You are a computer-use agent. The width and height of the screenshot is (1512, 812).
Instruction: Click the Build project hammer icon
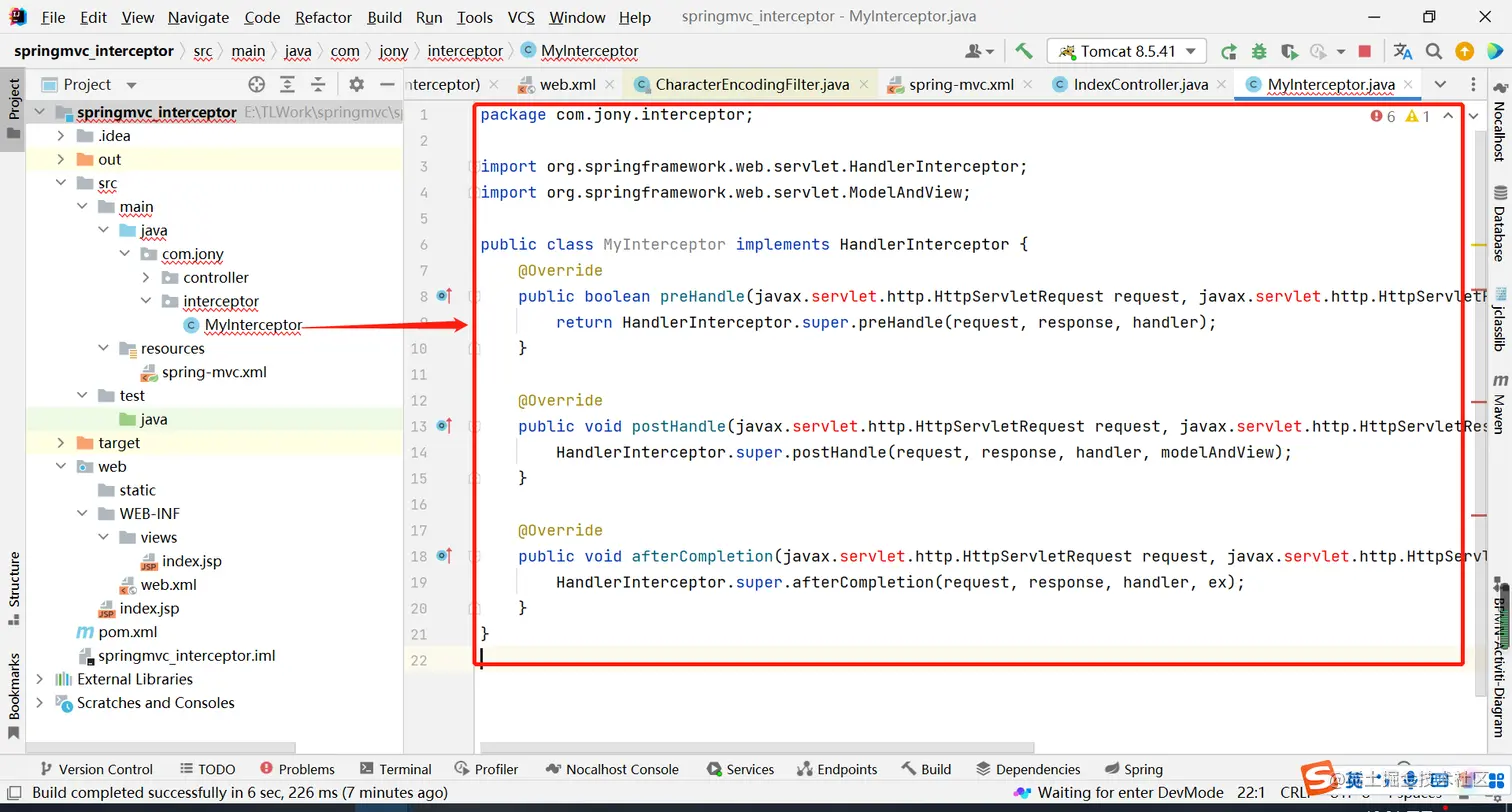[1023, 51]
